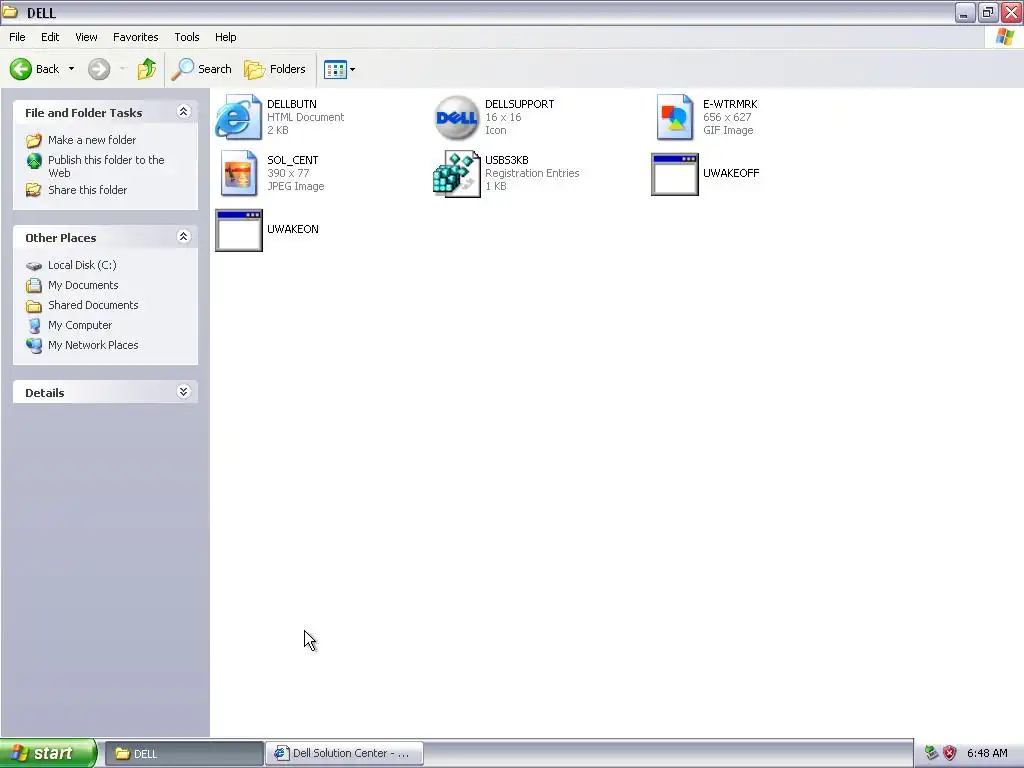The height and width of the screenshot is (768, 1024).
Task: Click the My Documents icon in sidebar
Action: tap(34, 285)
